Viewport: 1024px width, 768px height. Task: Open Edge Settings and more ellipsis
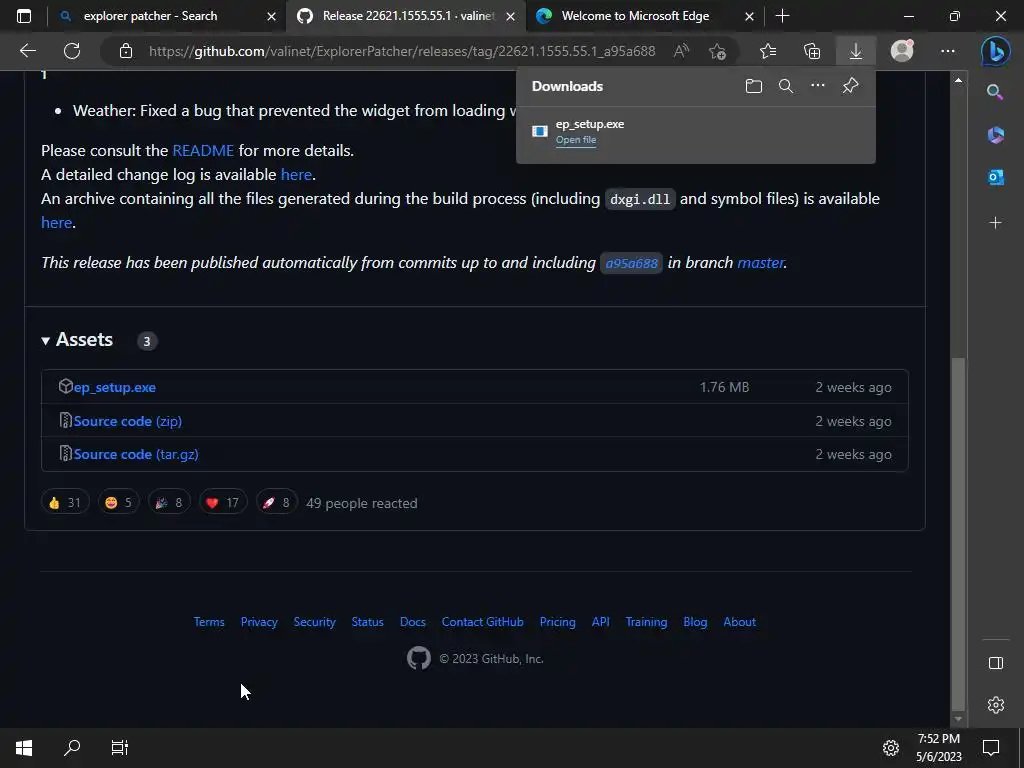(x=948, y=51)
